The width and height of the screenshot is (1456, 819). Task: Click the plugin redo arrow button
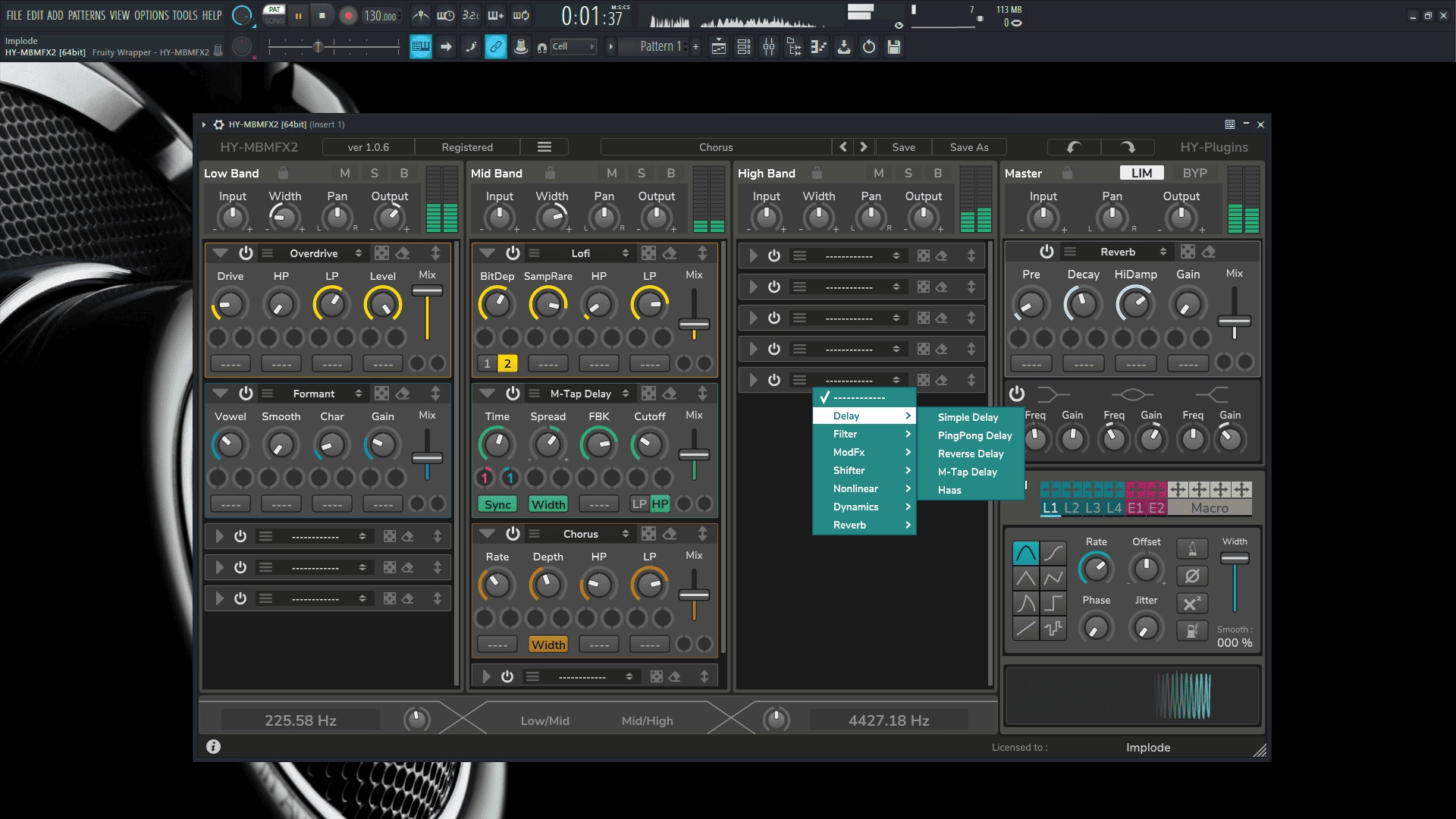tap(1128, 147)
